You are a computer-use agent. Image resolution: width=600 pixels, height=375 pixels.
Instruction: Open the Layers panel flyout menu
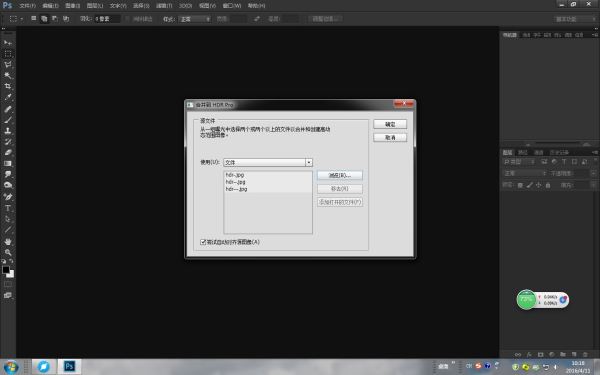(595, 152)
